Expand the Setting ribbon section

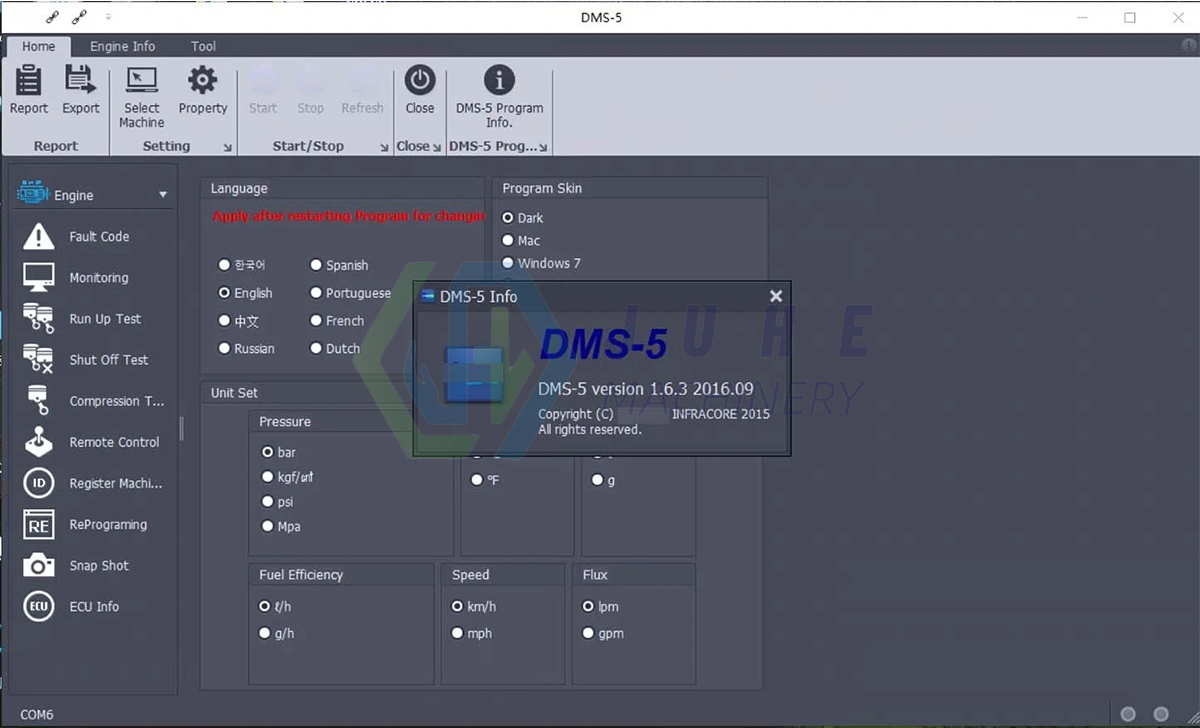coord(227,146)
